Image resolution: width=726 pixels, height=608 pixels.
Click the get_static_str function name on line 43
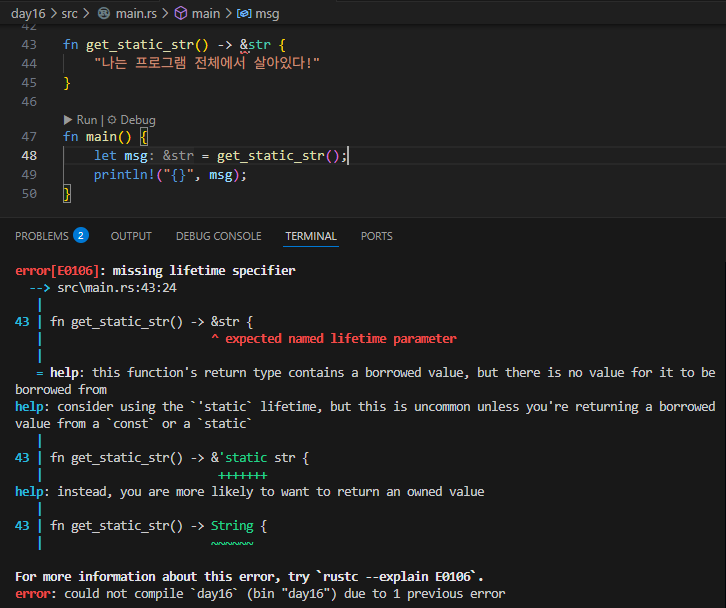140,45
